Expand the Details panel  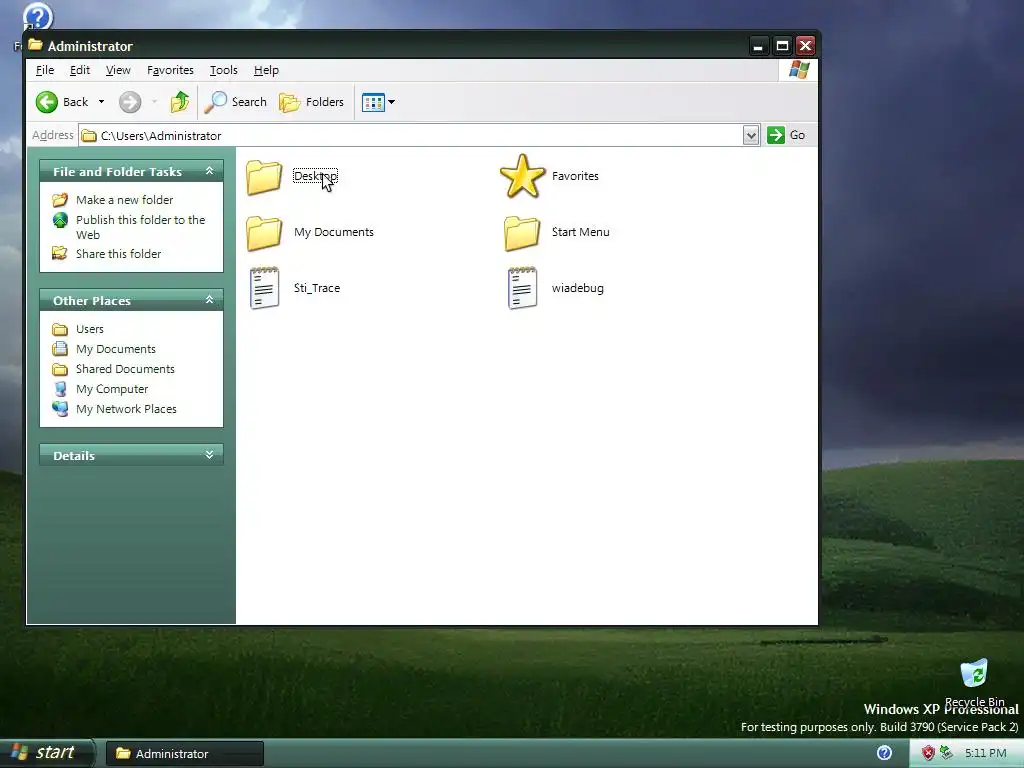(210, 455)
